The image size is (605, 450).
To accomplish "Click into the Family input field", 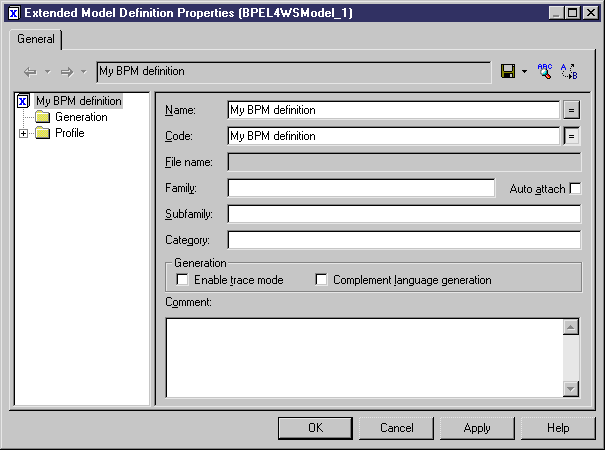I will click(361, 188).
